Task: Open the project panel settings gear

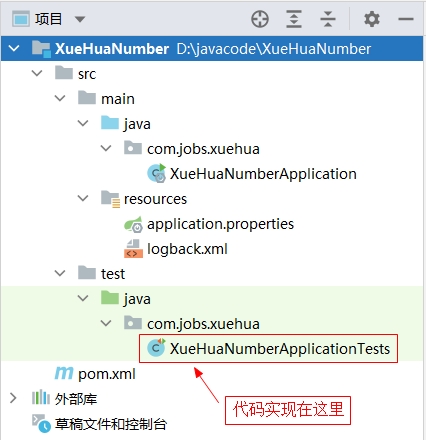Action: pyautogui.click(x=372, y=19)
